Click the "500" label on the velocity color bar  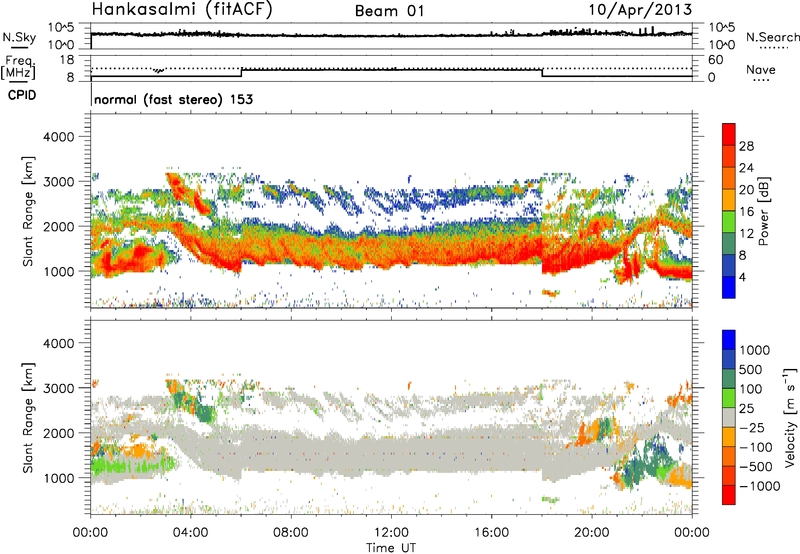(x=751, y=369)
